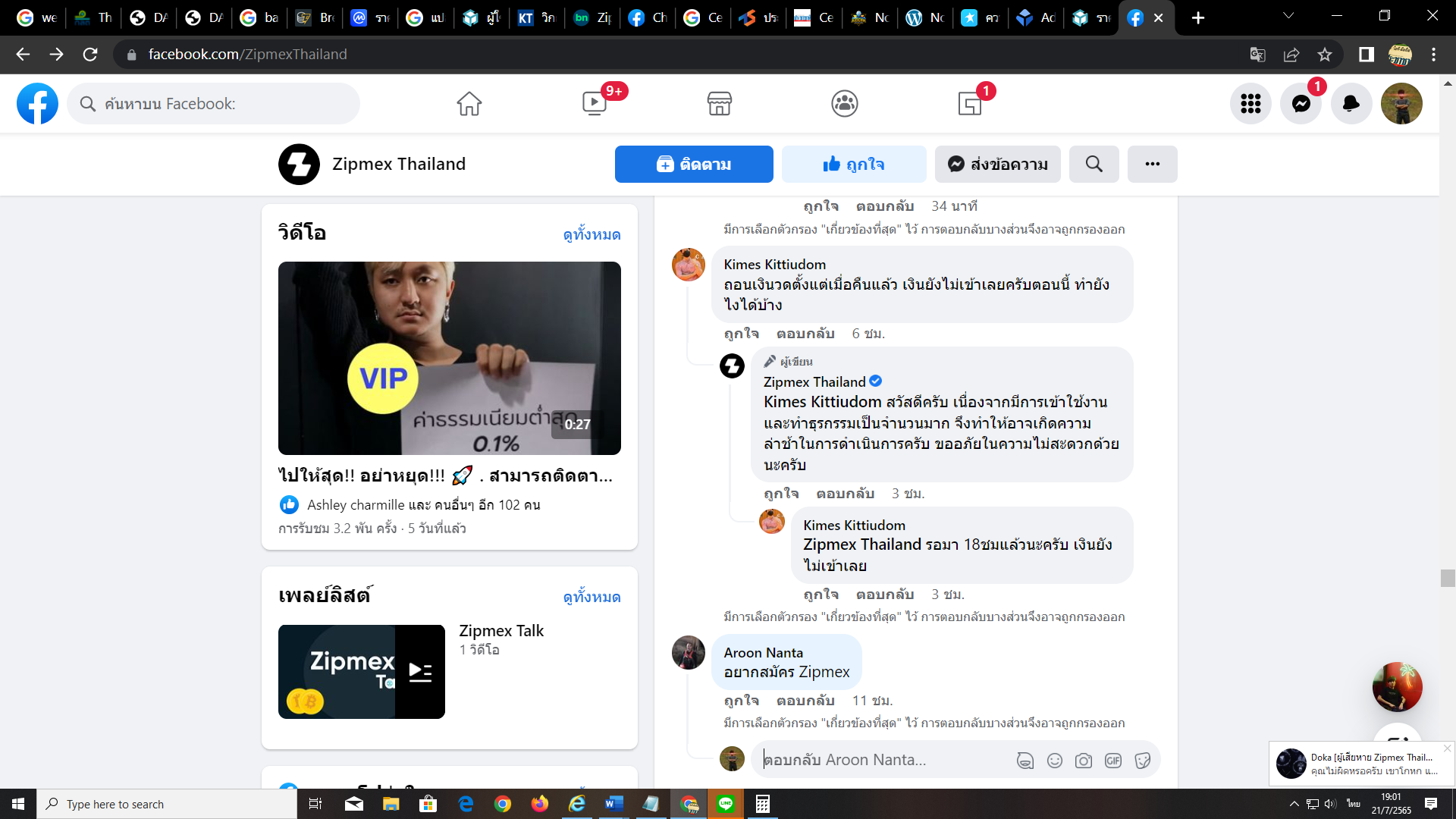
Task: Reply to Zipmex Thailand's reply comment
Action: click(845, 494)
